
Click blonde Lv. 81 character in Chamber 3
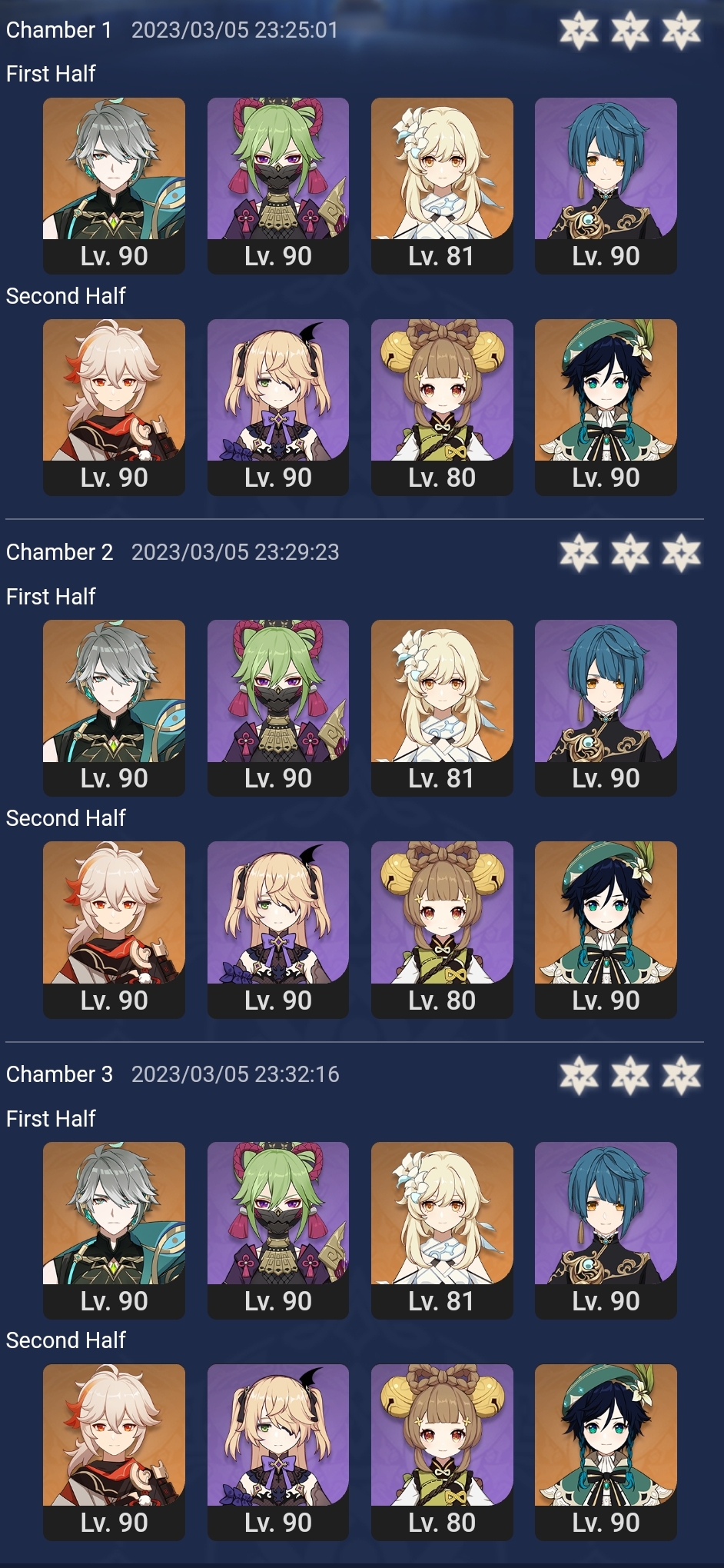(x=442, y=1230)
